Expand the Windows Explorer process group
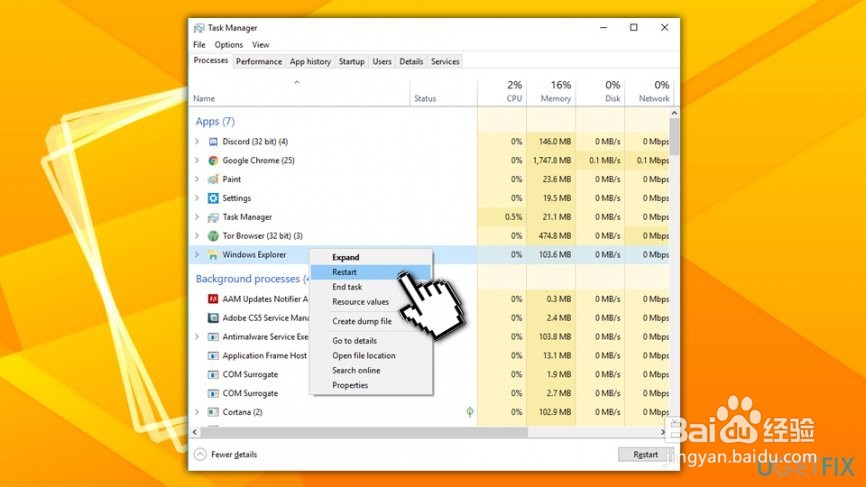The image size is (866, 487). pos(197,255)
